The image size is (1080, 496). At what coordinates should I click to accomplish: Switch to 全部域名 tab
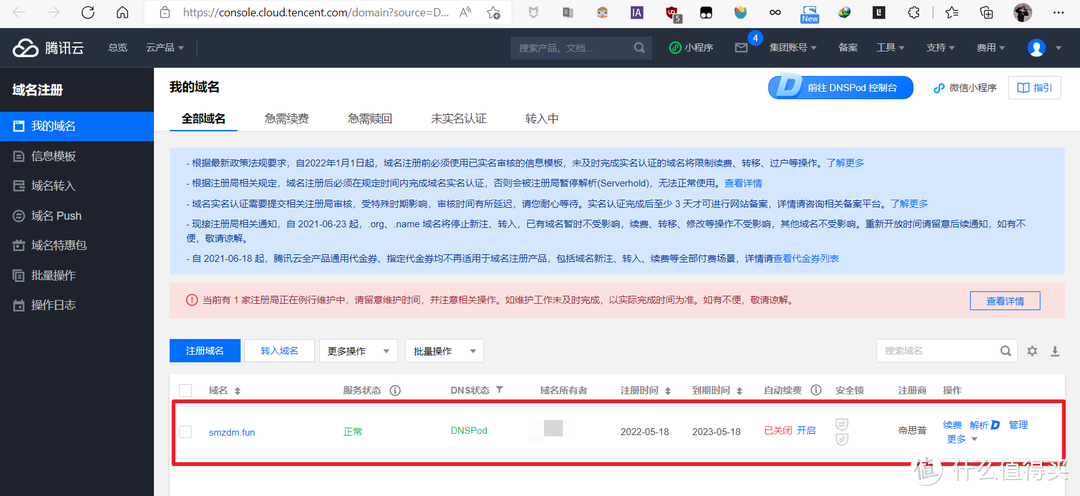coord(203,118)
